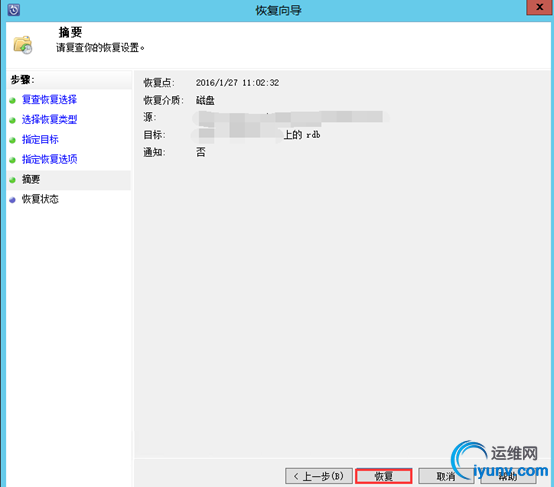Click the 恢复 button to start recovery
The width and height of the screenshot is (554, 487).
[384, 476]
